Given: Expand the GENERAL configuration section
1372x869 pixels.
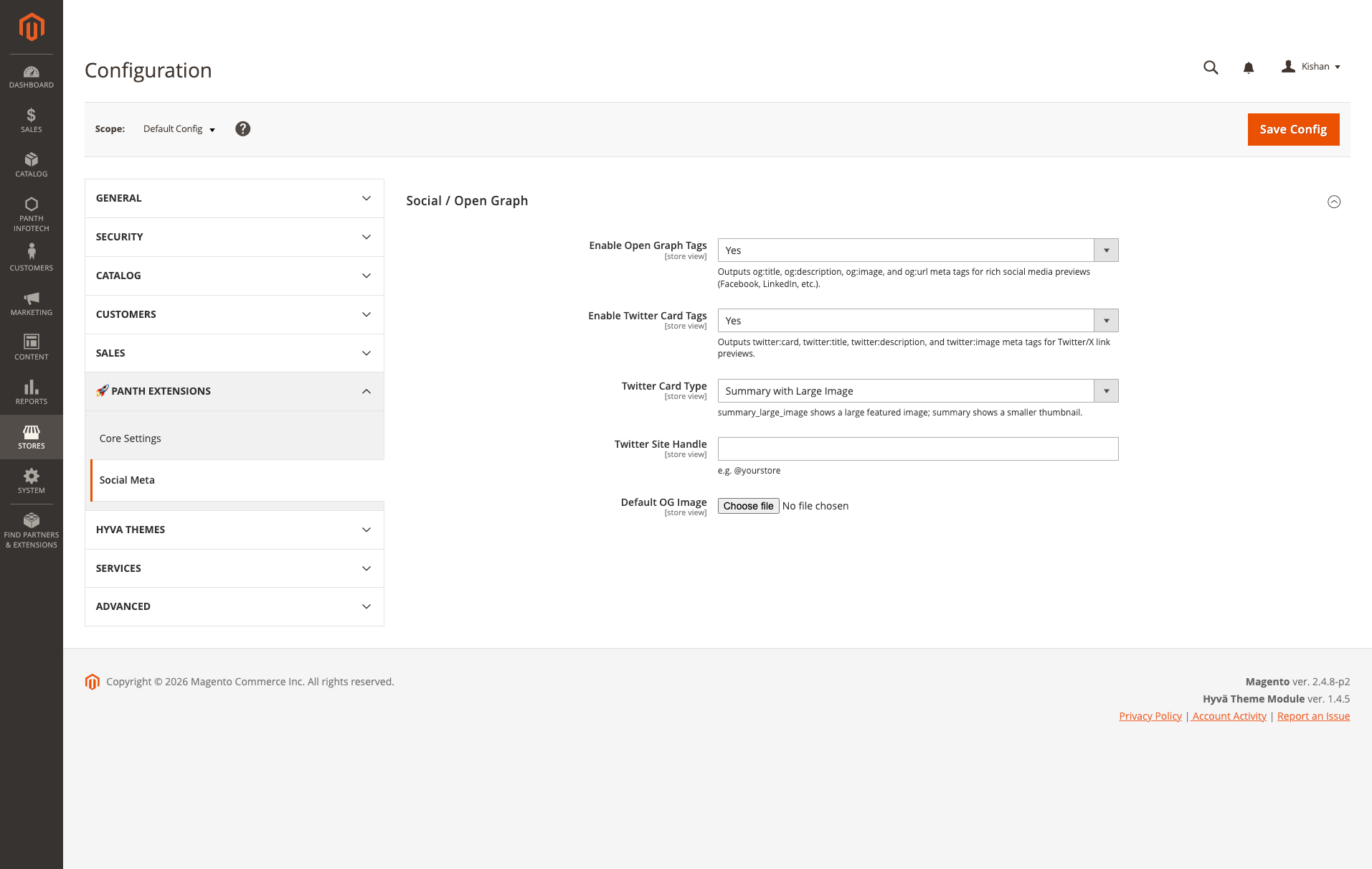Looking at the screenshot, I should pos(234,198).
